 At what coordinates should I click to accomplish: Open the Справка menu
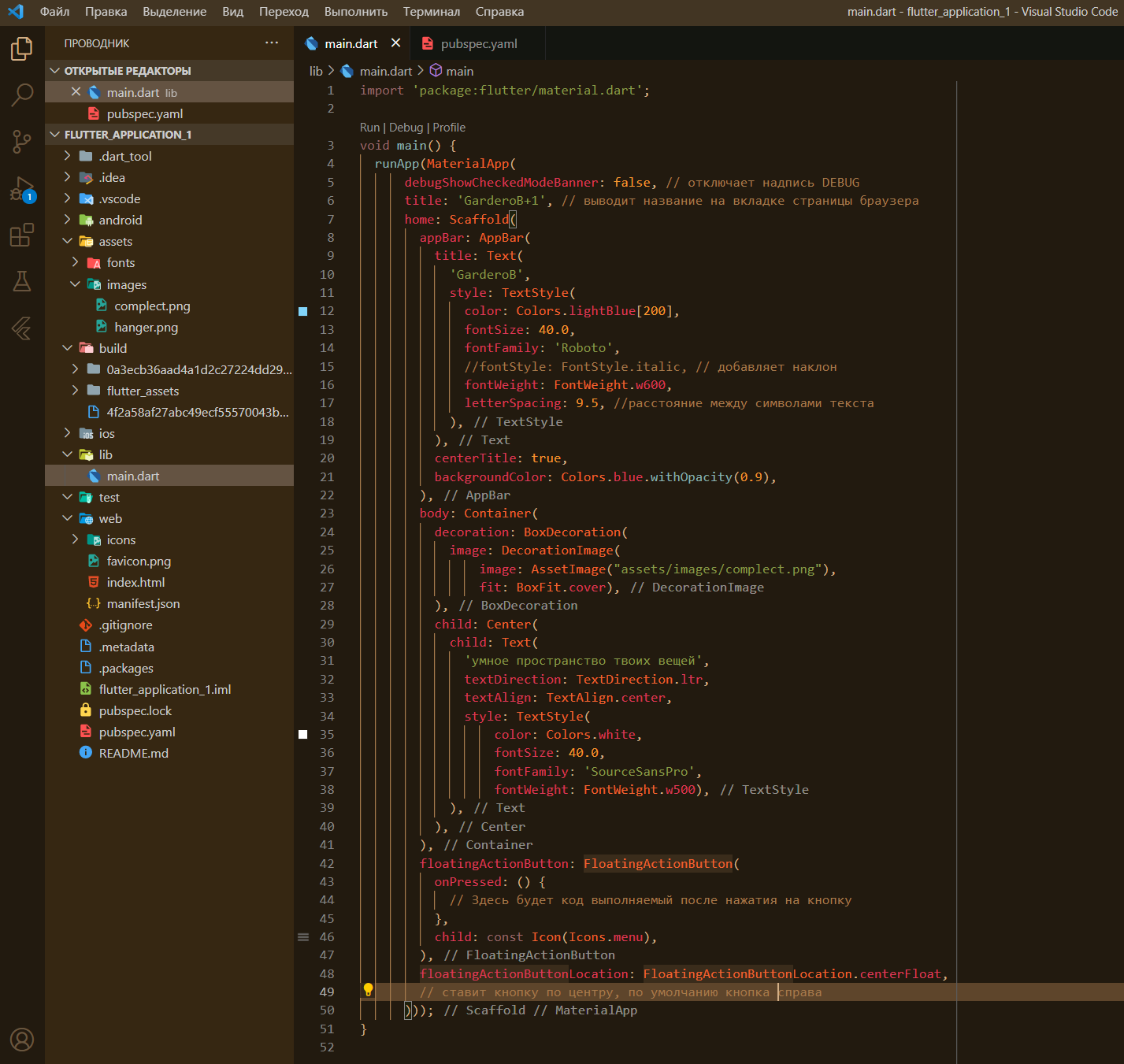[x=499, y=12]
